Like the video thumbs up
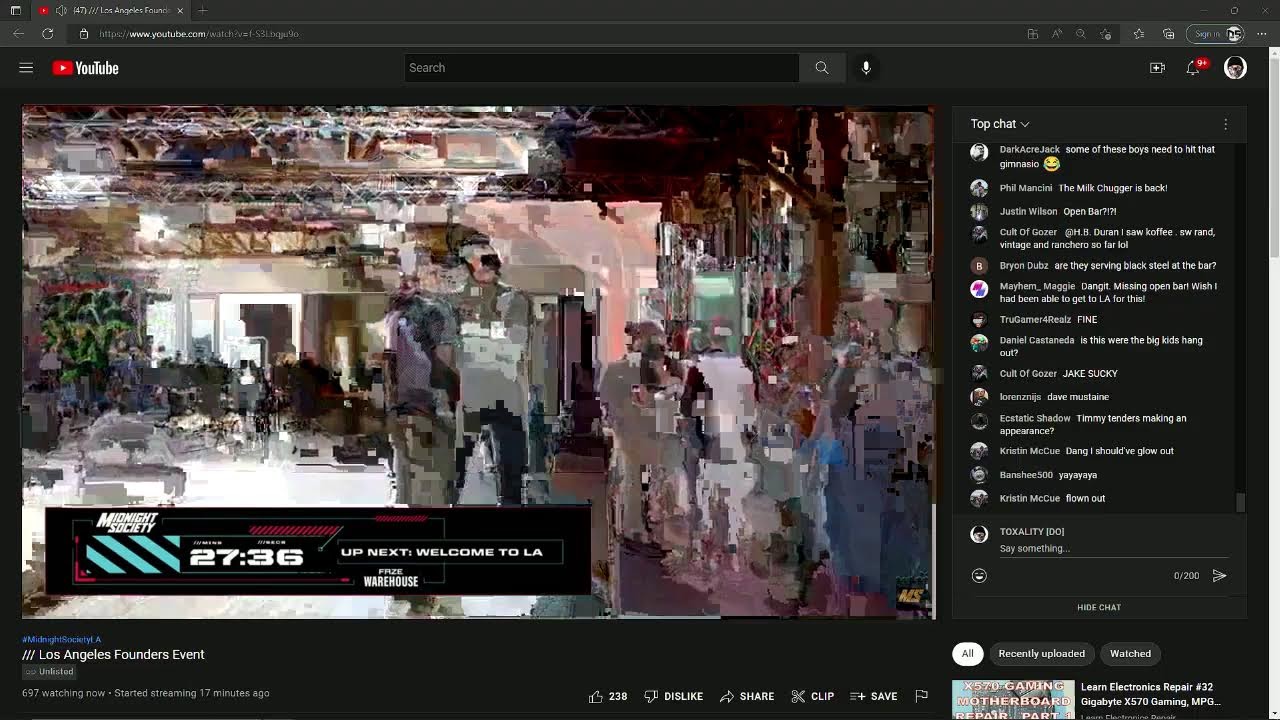 tap(596, 696)
